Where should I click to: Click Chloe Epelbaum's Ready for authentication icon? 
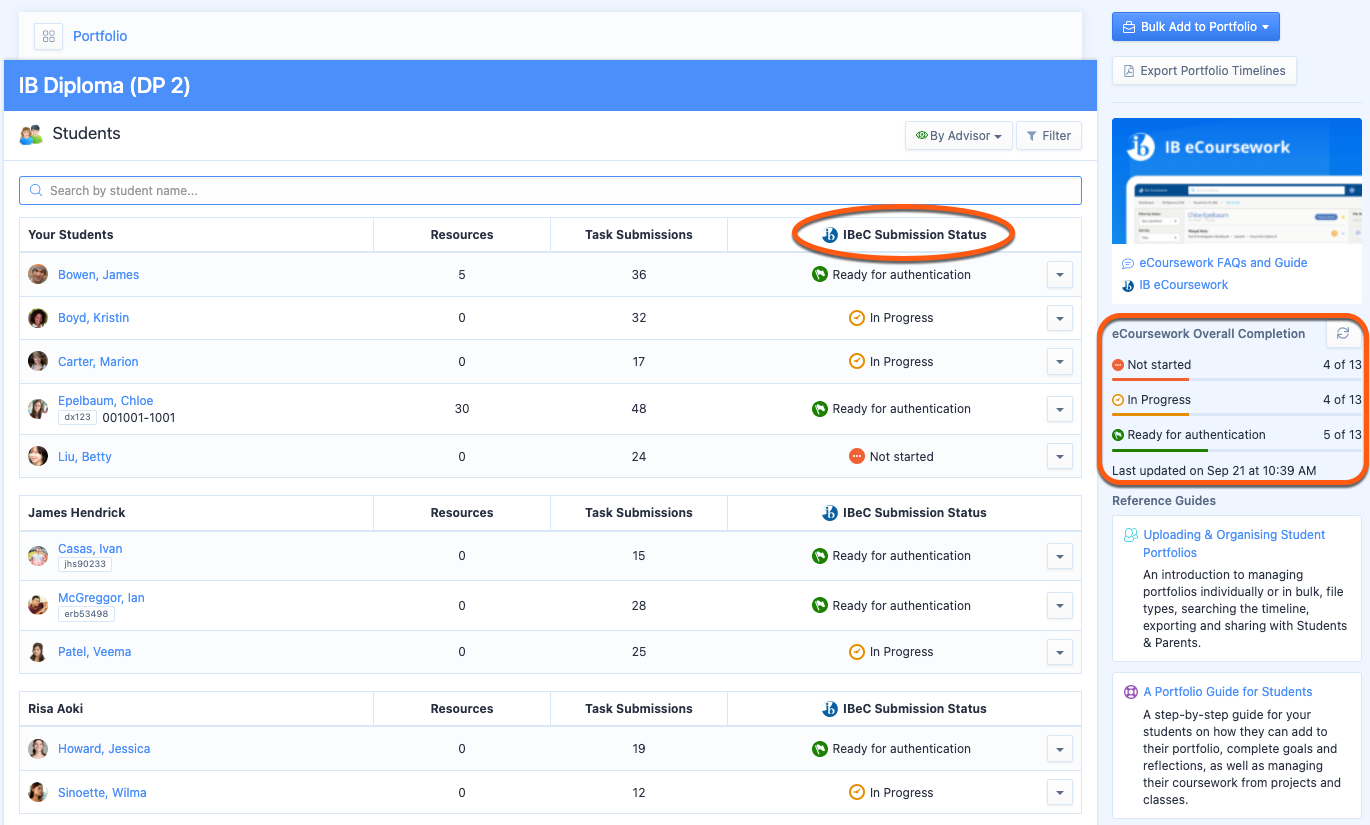point(820,409)
